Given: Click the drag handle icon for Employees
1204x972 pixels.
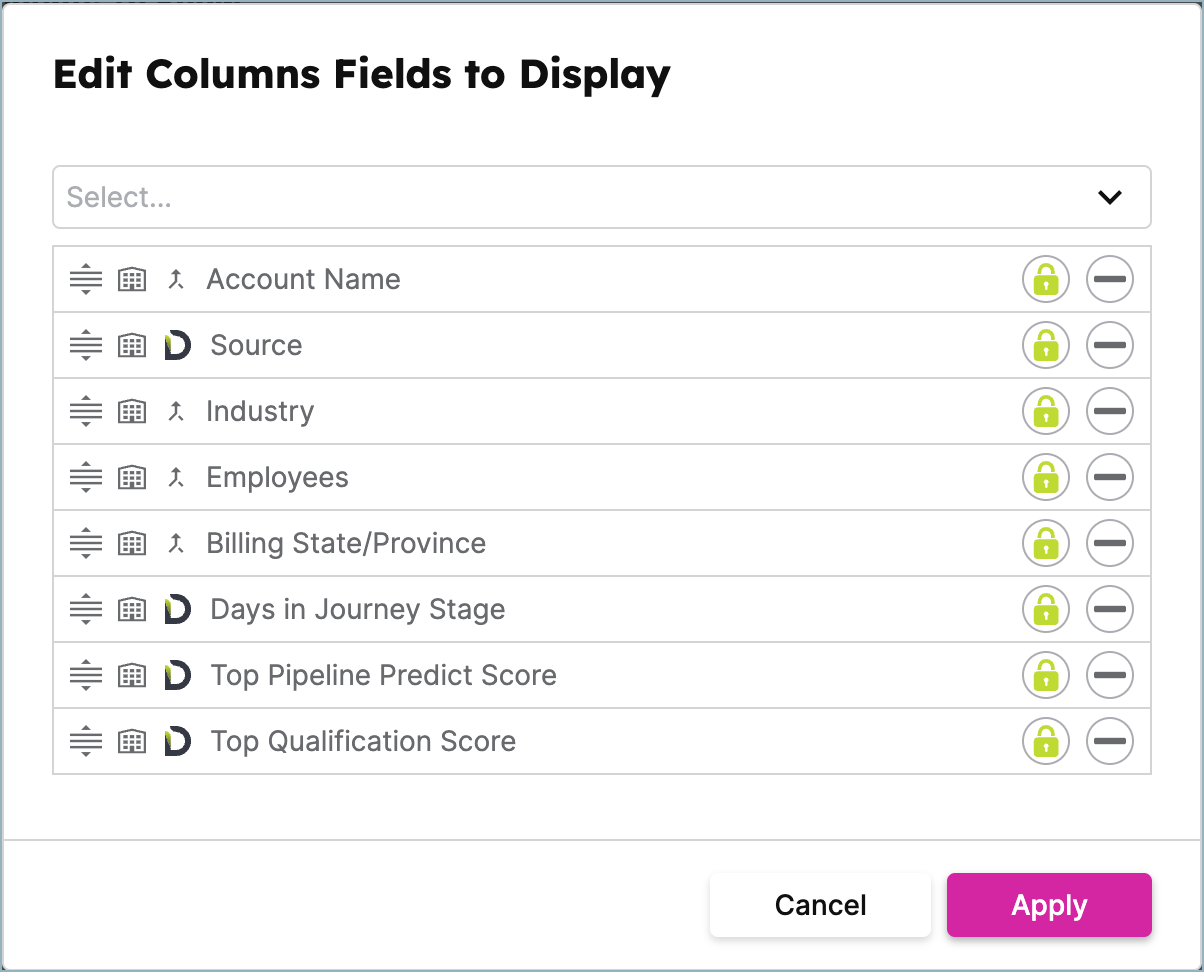Looking at the screenshot, I should point(86,477).
